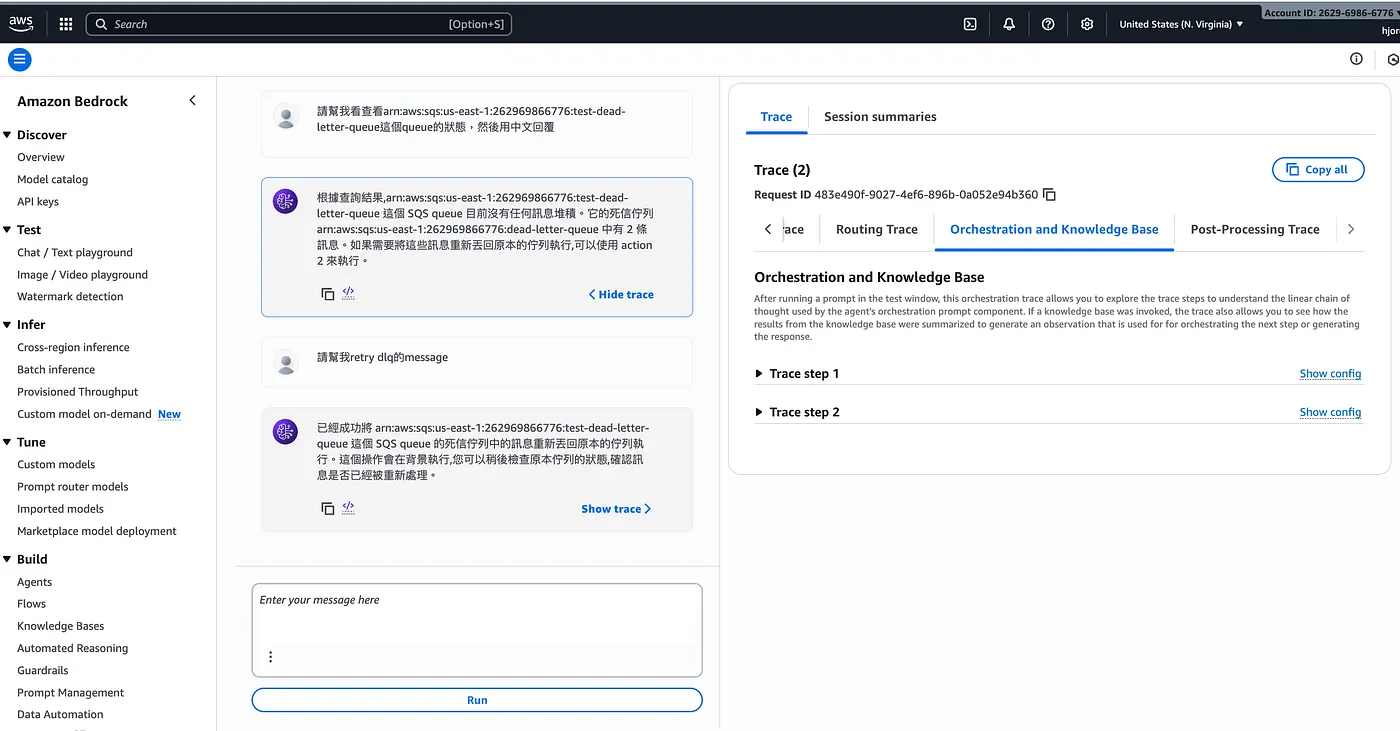1400x731 pixels.
Task: Open Cross-region inference
Action: 73,348
